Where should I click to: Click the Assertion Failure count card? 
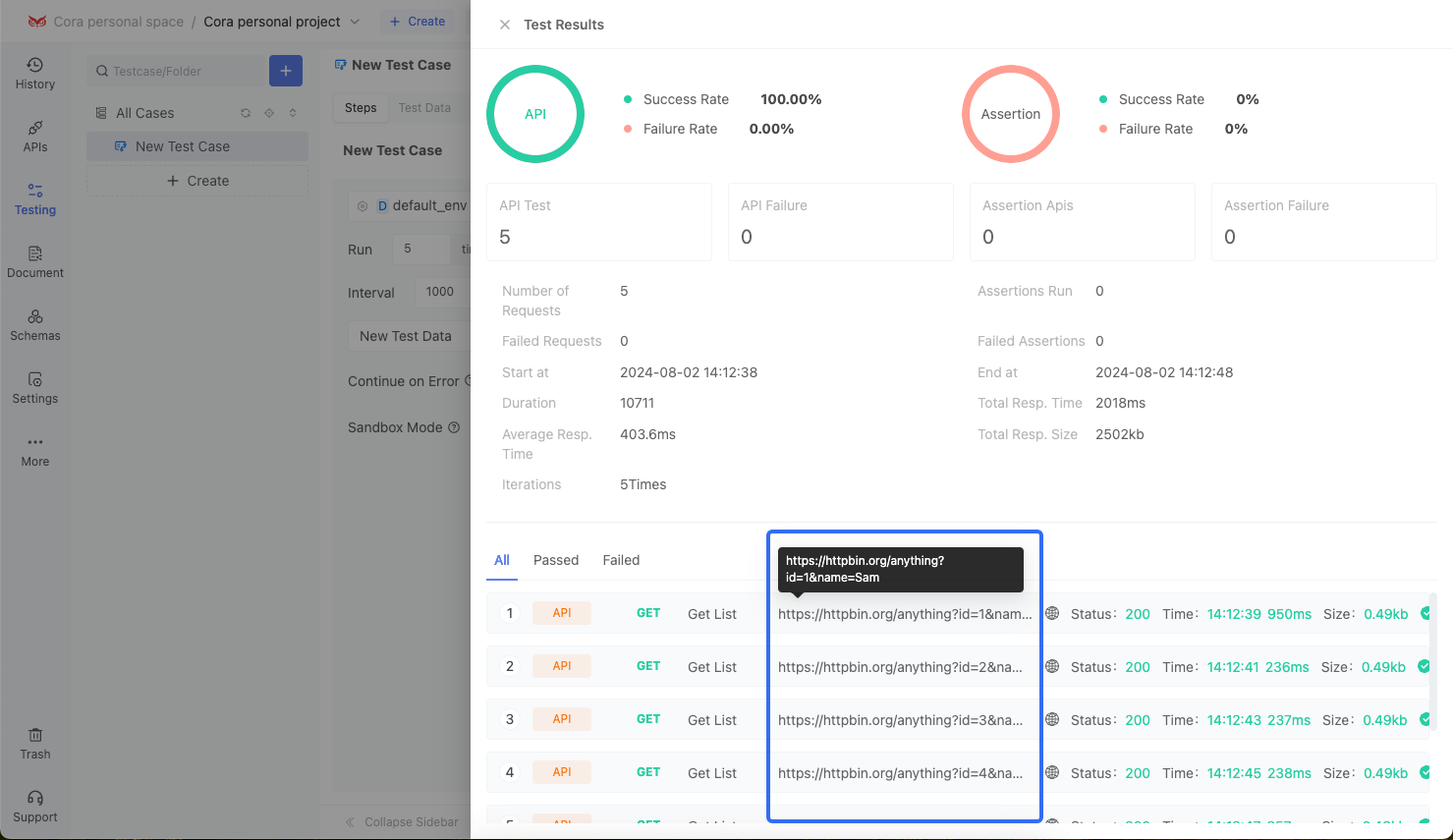tap(1324, 222)
